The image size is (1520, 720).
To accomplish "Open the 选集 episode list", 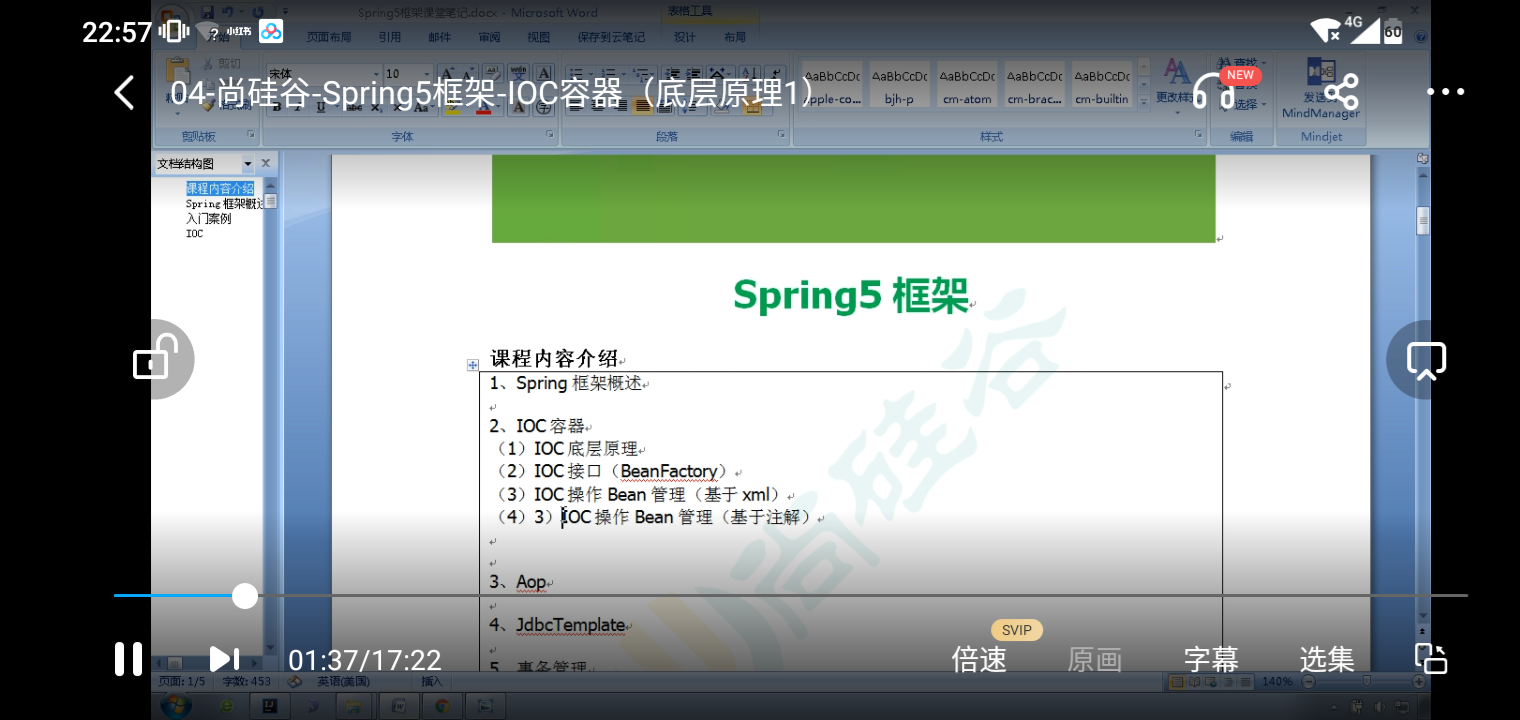I will [1327, 660].
